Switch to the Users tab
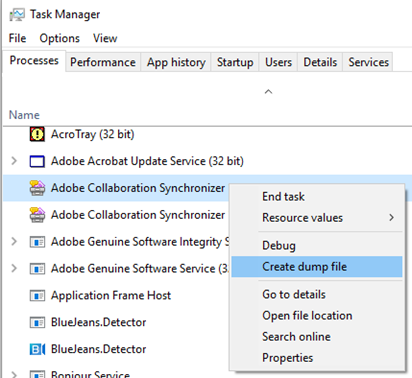 click(x=278, y=62)
